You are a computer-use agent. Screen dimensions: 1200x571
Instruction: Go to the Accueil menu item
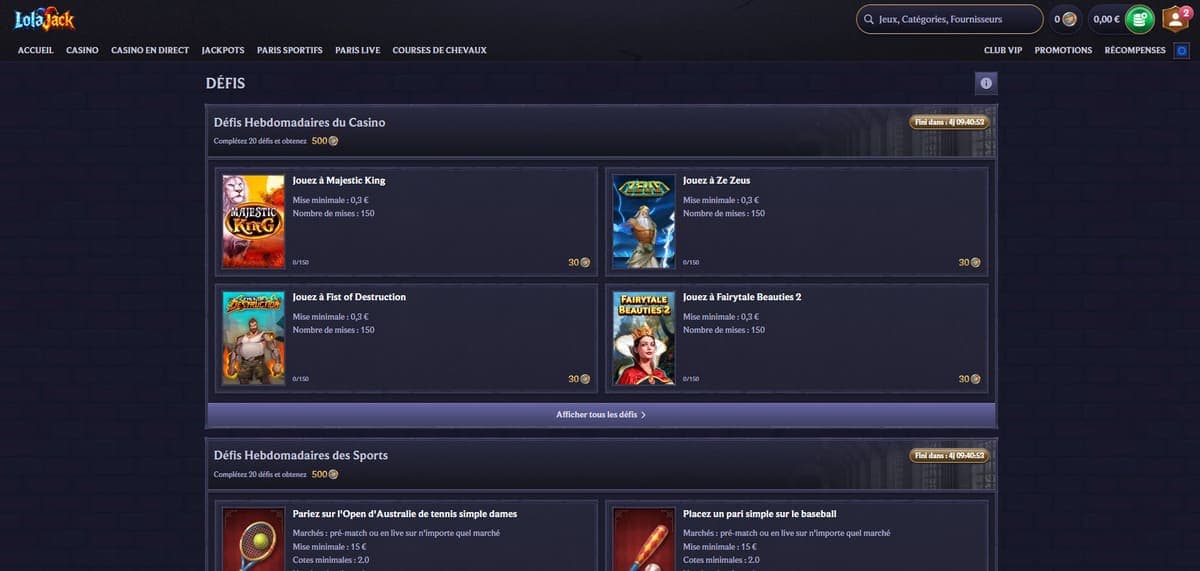coord(36,50)
